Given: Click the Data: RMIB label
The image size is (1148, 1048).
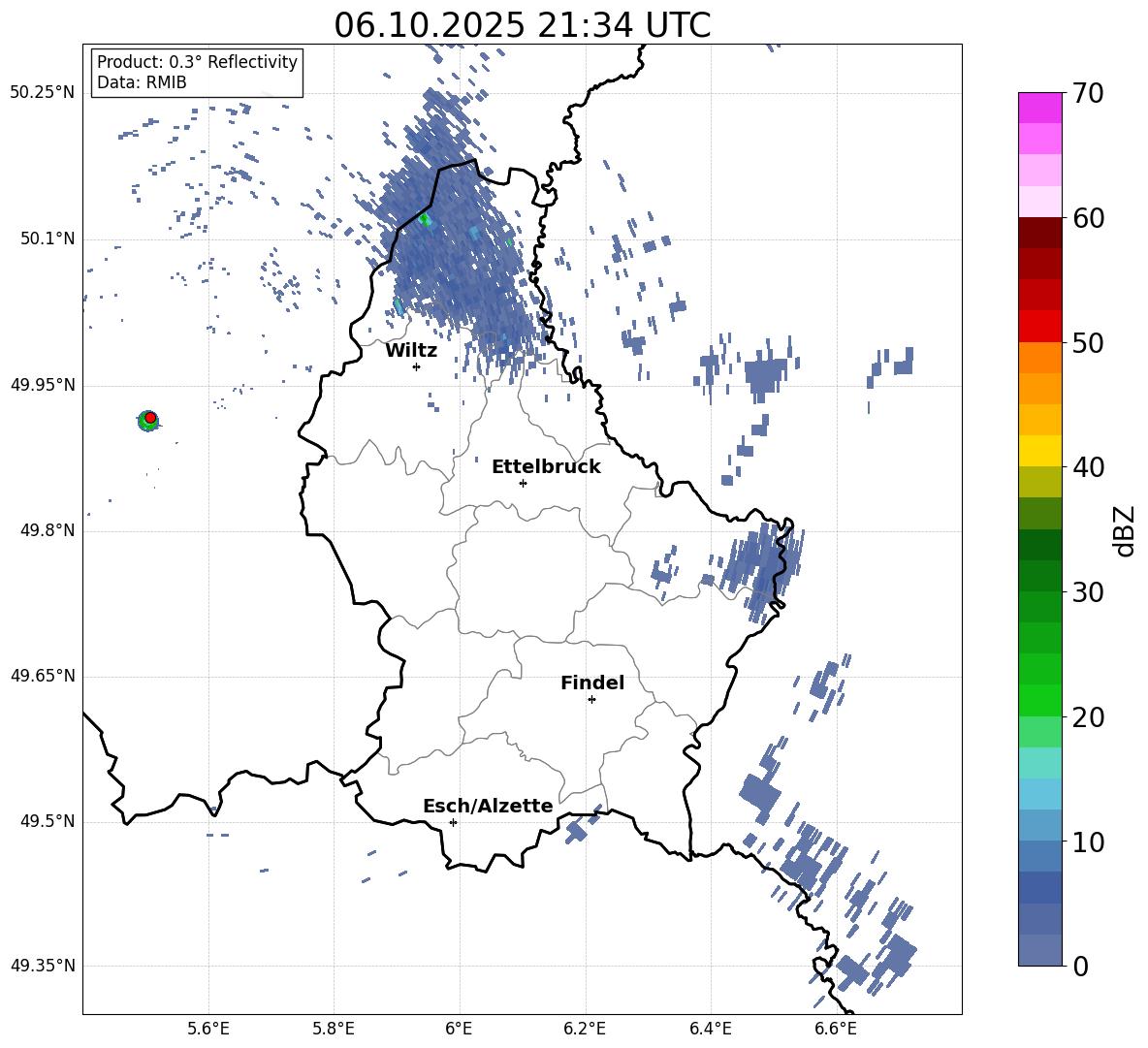Looking at the screenshot, I should (x=142, y=82).
